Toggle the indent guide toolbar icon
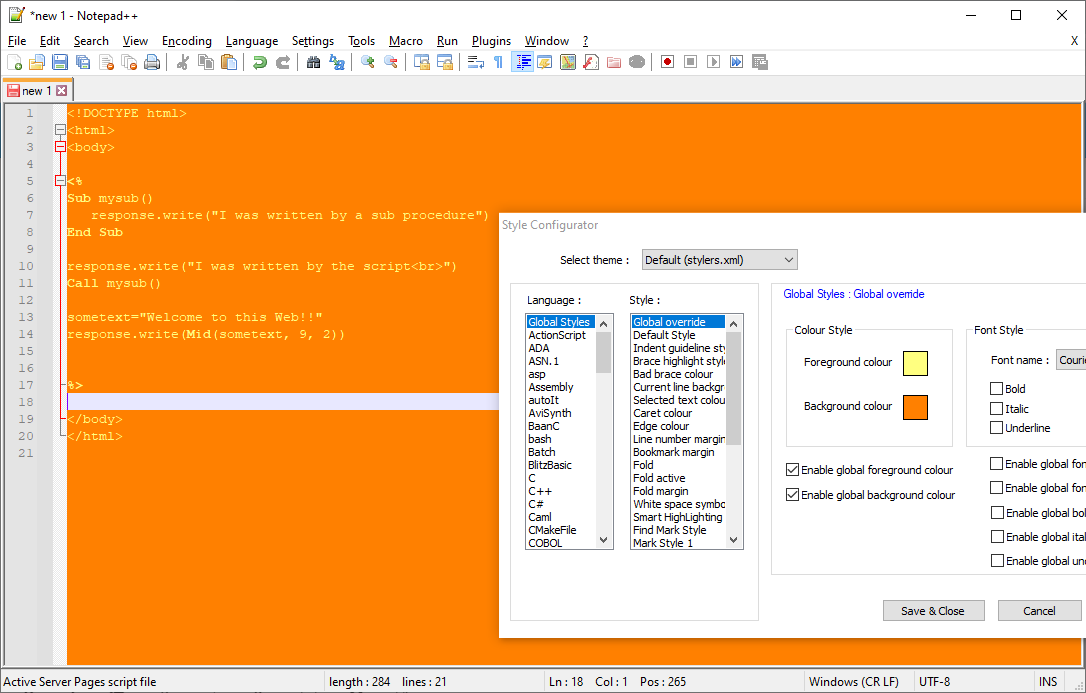Image resolution: width=1086 pixels, height=693 pixels. (x=522, y=62)
